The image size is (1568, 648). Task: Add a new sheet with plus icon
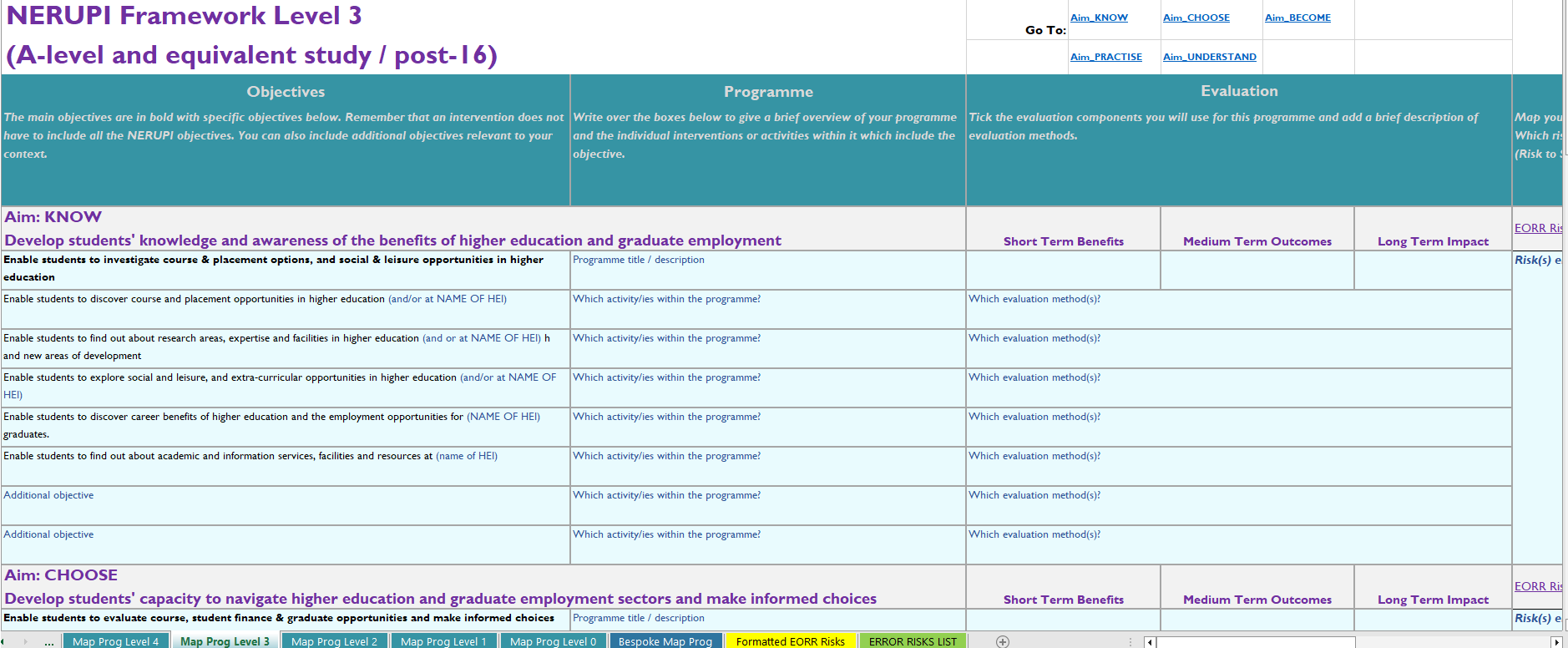pos(1003,641)
